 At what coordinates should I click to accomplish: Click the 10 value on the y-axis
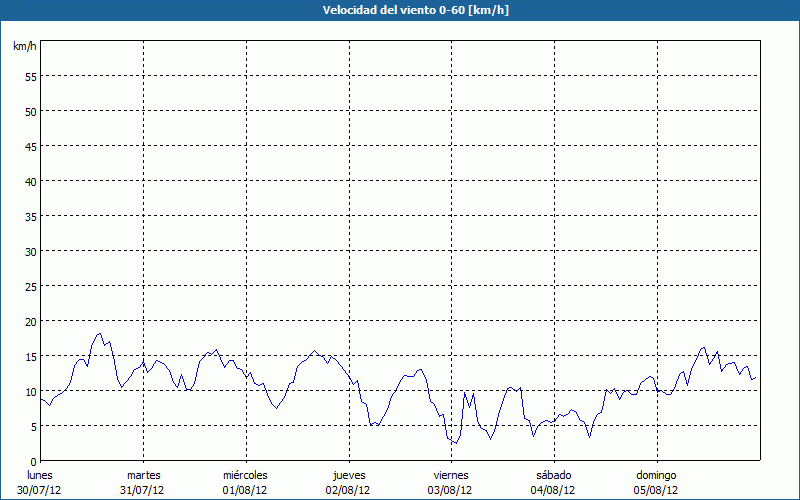[30, 391]
